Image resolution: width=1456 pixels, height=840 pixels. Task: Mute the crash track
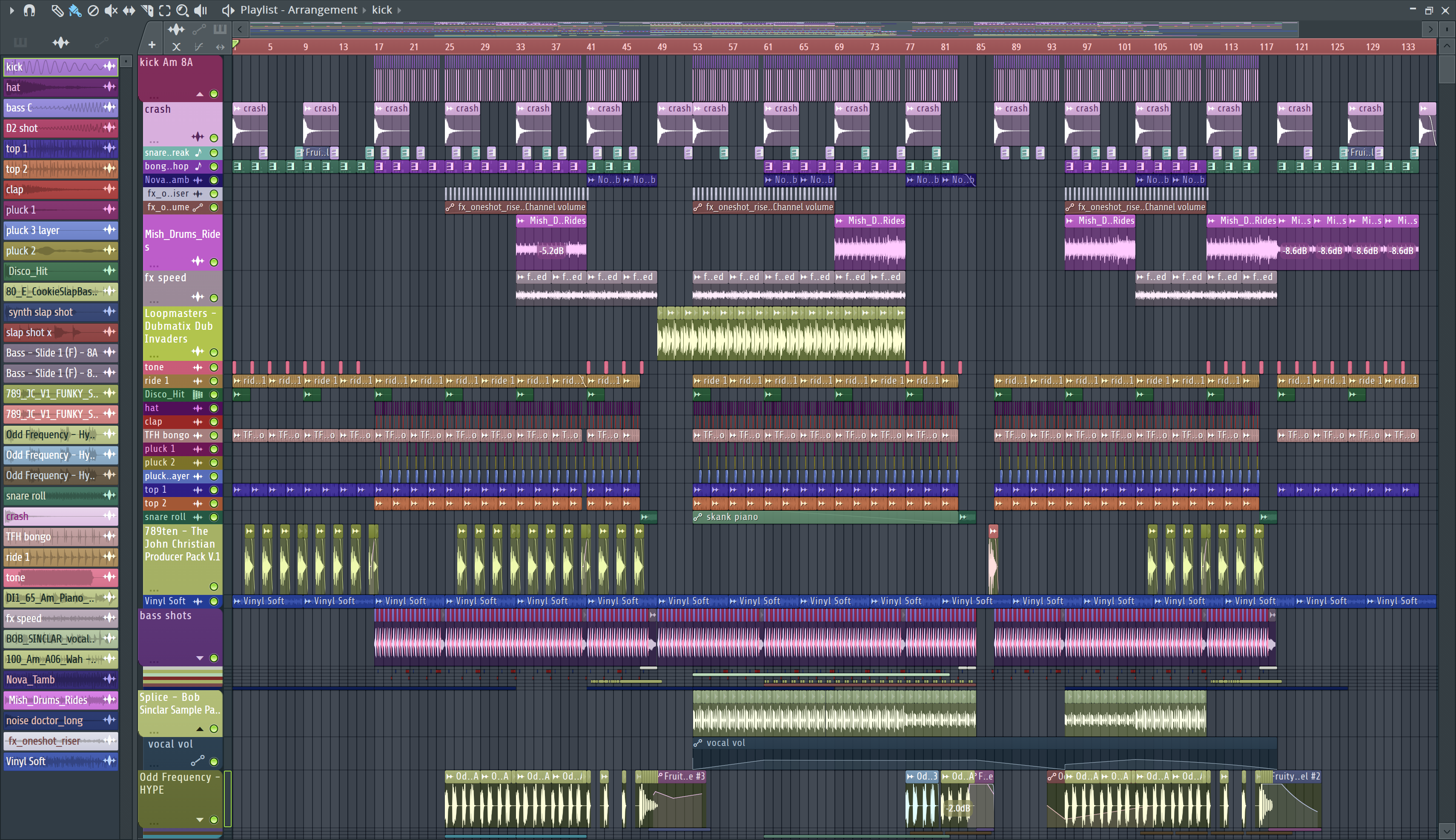[214, 138]
